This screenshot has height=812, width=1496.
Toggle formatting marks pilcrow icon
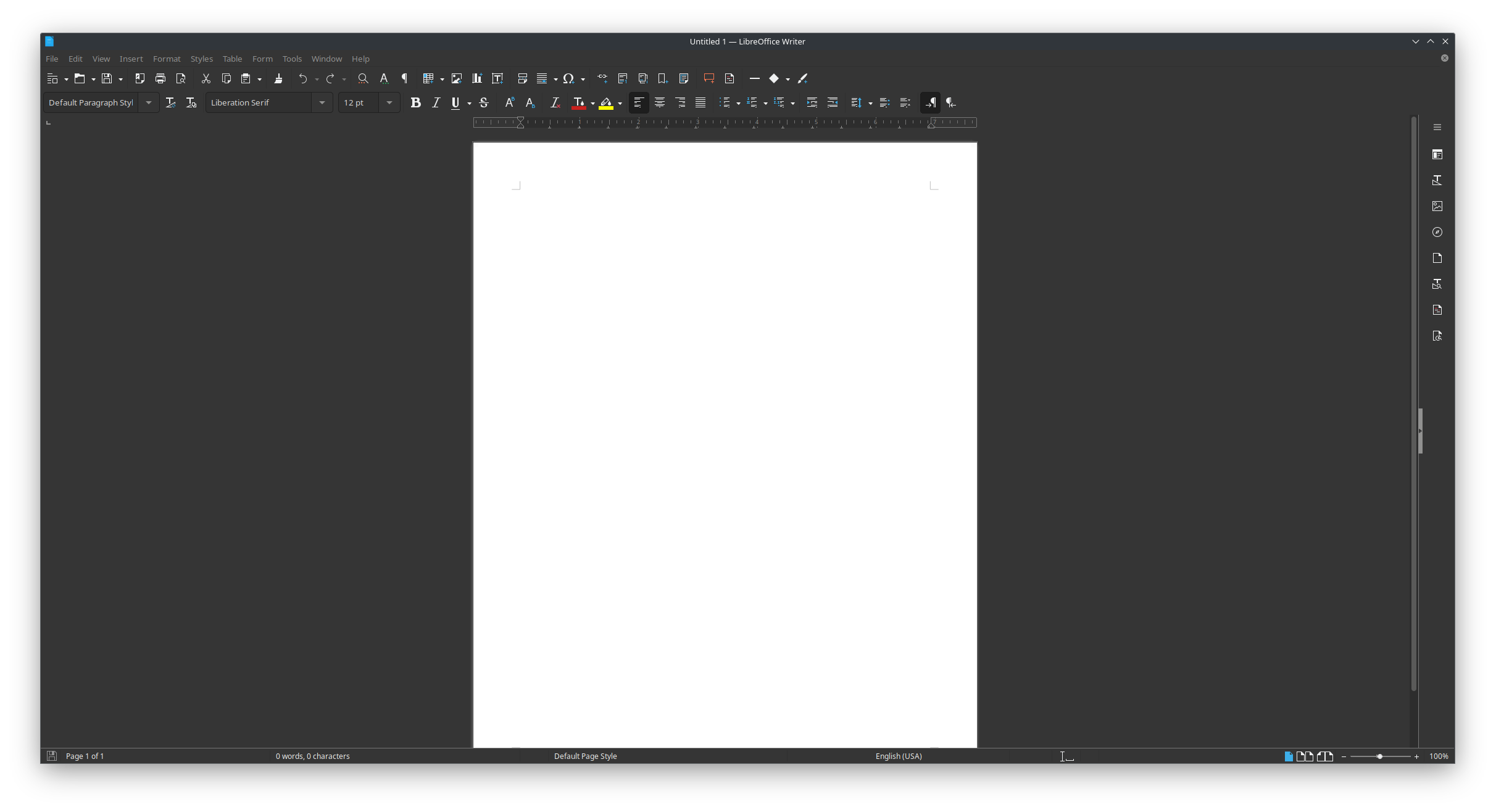pyautogui.click(x=405, y=78)
